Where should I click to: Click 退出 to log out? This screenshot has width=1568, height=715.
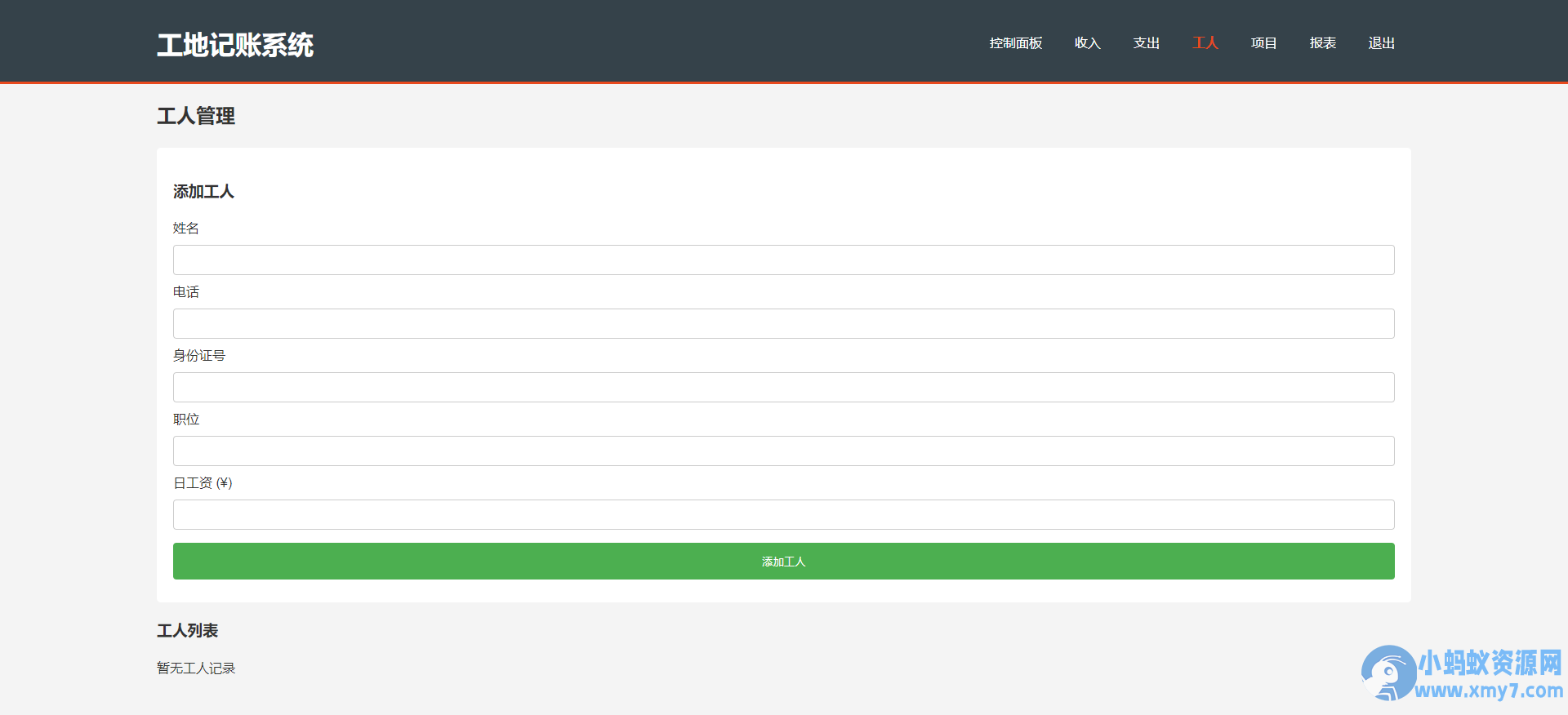(1381, 43)
